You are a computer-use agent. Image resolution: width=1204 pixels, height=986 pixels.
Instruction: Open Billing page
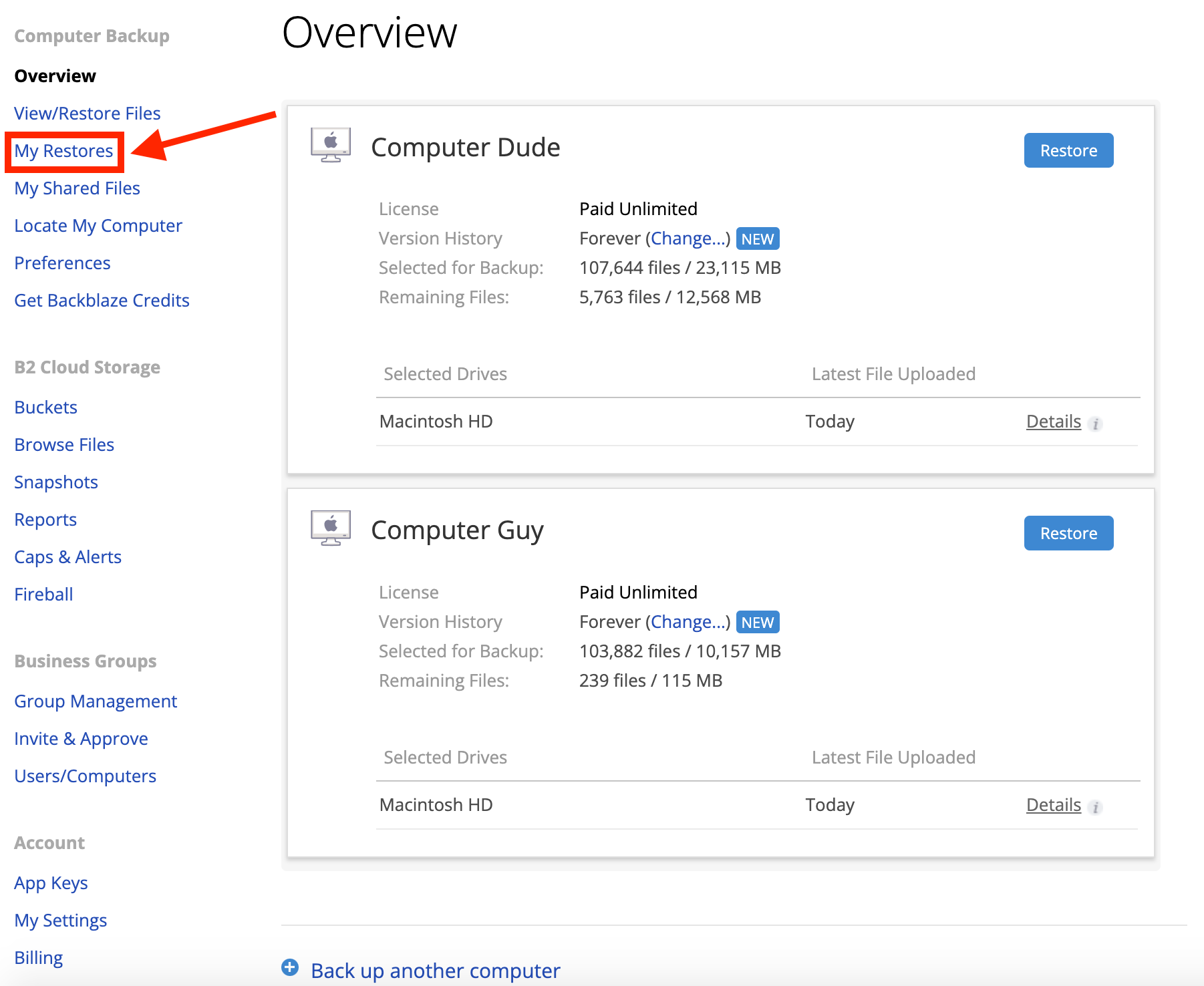[x=39, y=958]
